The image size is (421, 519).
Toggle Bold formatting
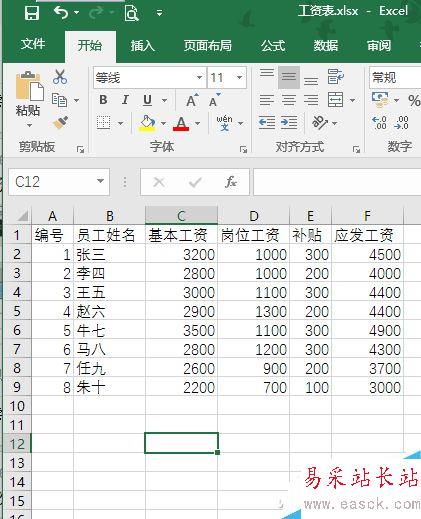coord(103,100)
